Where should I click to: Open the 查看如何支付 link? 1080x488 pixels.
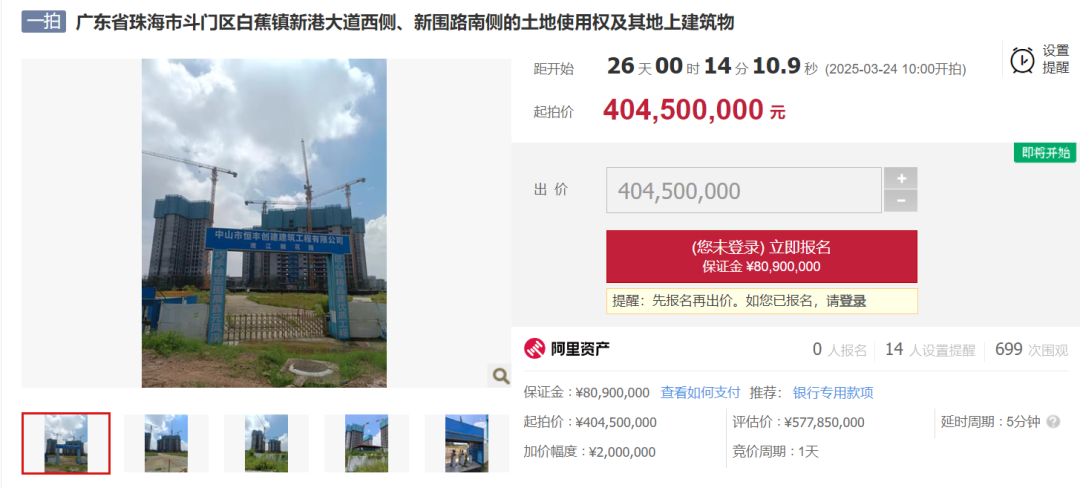(x=700, y=393)
